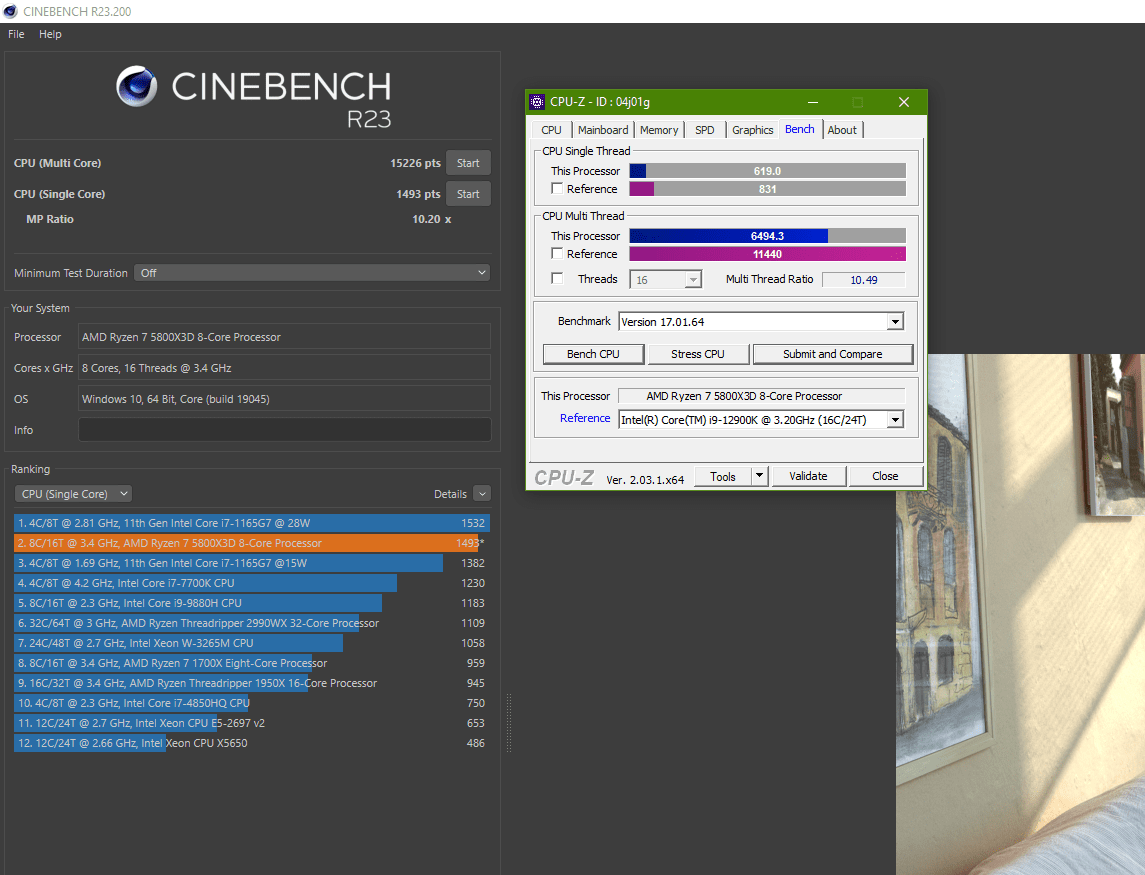Click the Multi Thread Ratio value 10.49
The height and width of the screenshot is (875, 1145).
[864, 280]
